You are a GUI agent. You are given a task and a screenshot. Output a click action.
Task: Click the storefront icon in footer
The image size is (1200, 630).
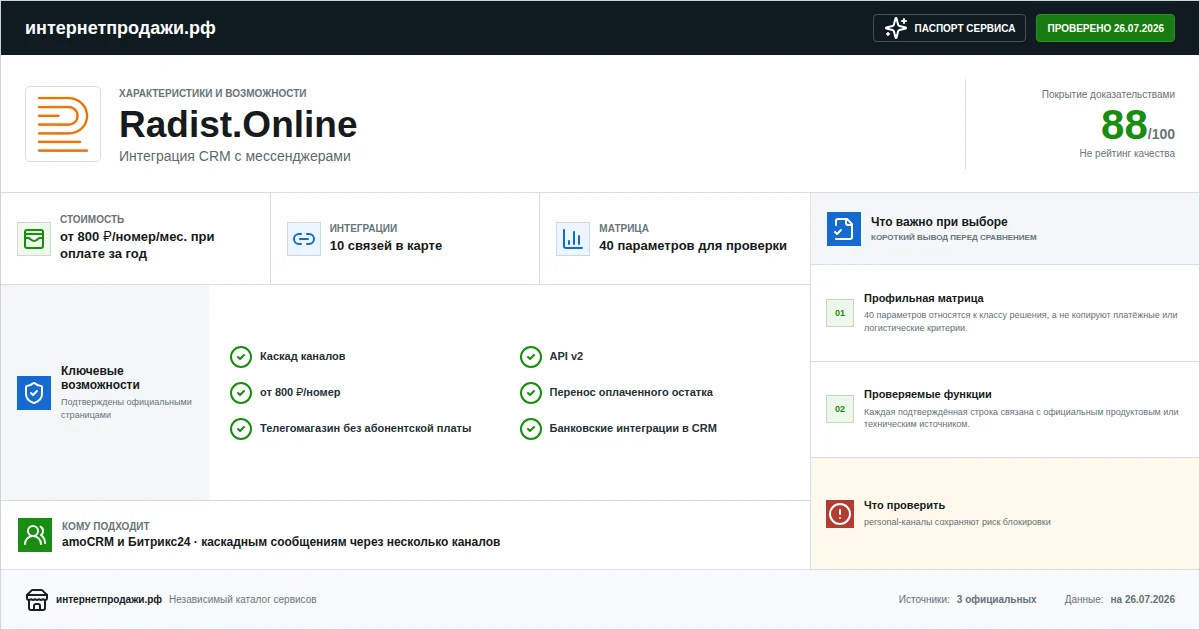click(37, 600)
